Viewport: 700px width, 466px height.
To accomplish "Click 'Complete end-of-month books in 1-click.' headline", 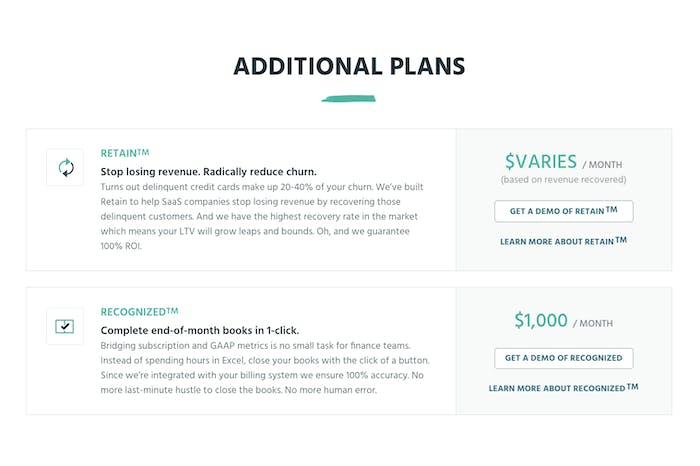I will click(200, 330).
